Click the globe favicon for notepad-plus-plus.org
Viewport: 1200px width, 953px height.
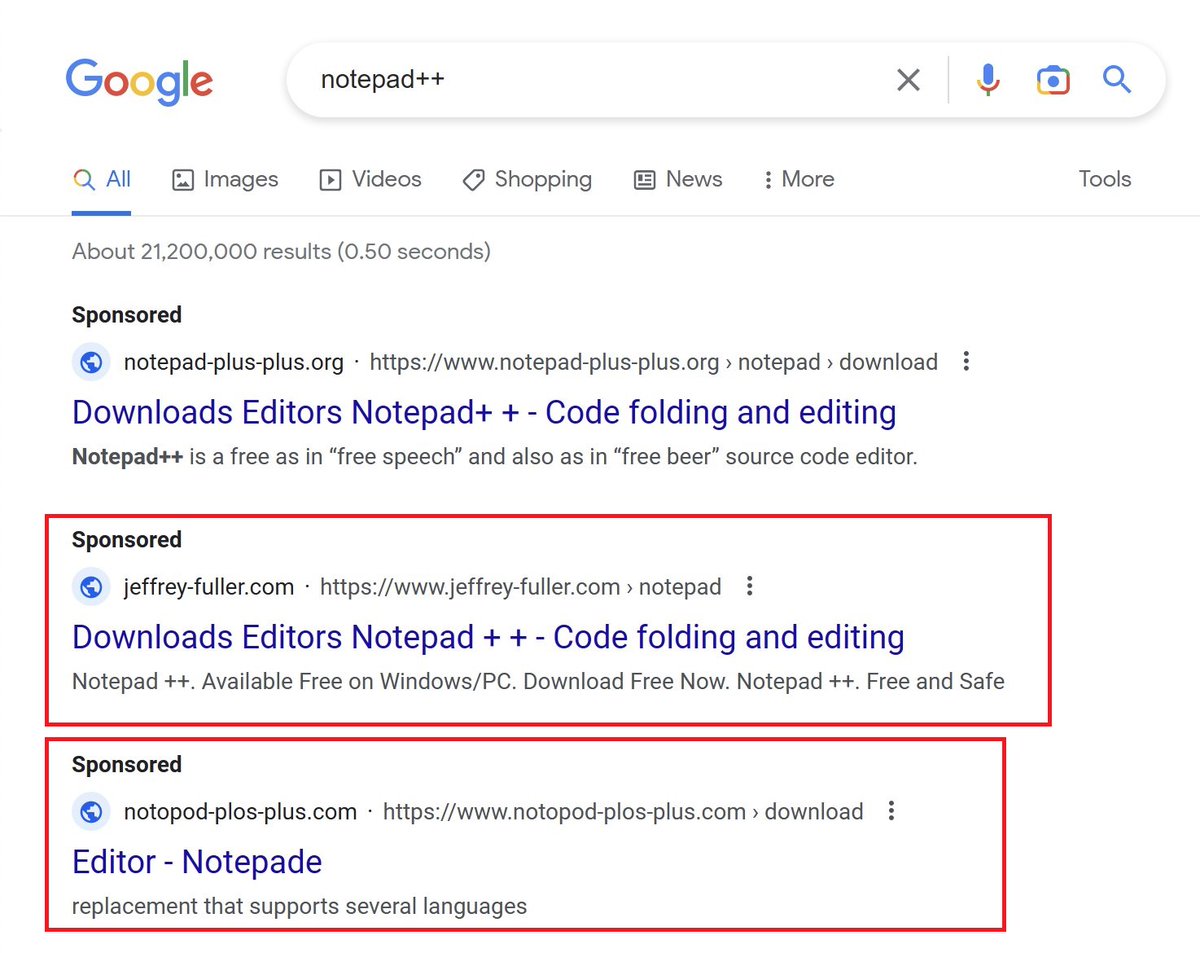pyautogui.click(x=91, y=362)
